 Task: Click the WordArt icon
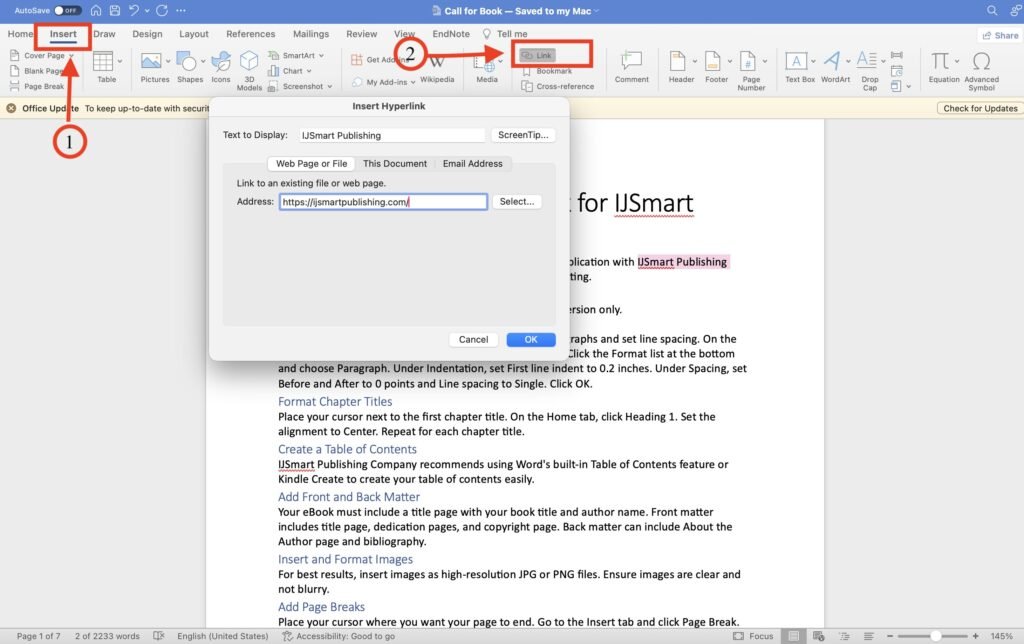pyautogui.click(x=832, y=61)
